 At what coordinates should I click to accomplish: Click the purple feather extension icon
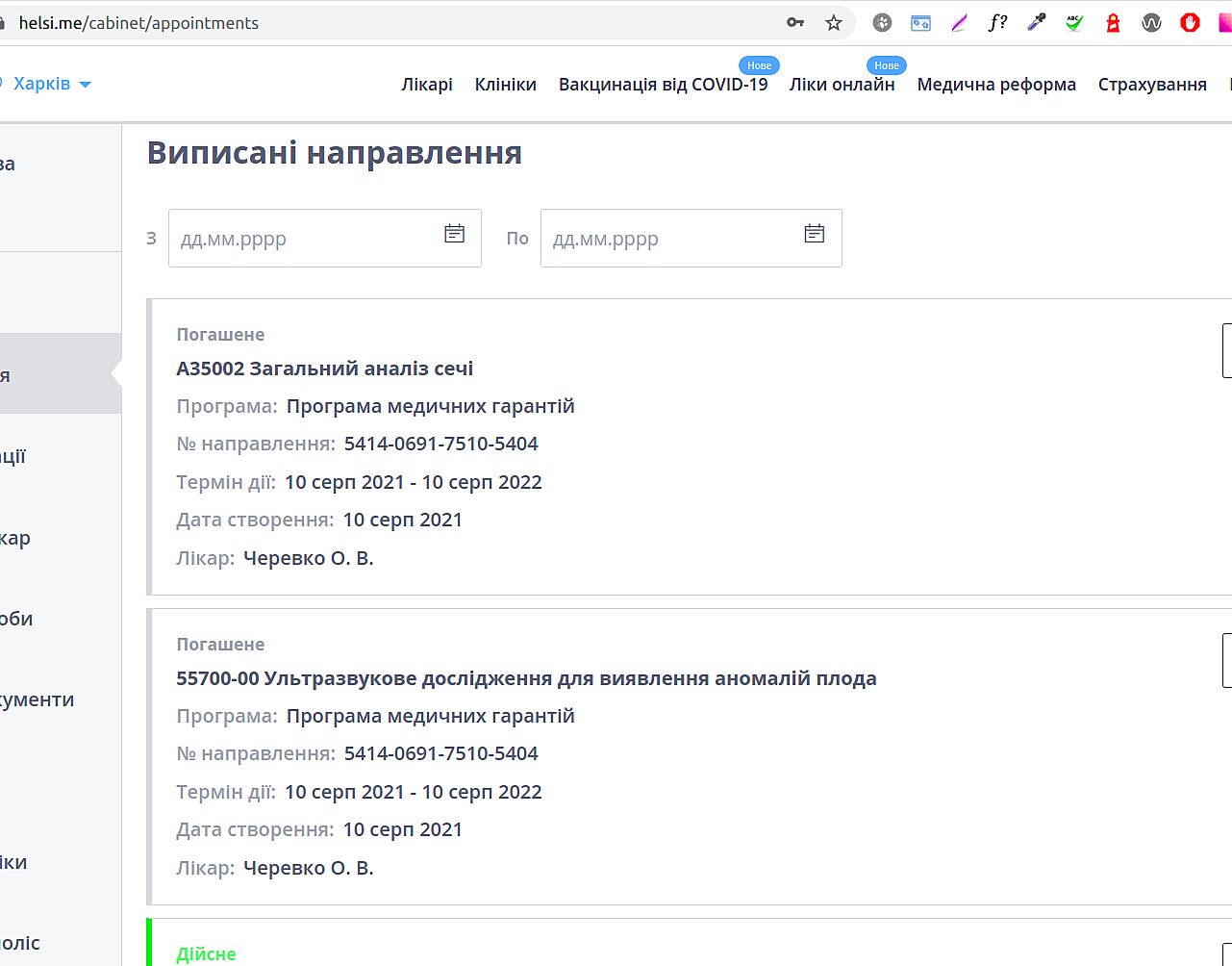coord(959,23)
